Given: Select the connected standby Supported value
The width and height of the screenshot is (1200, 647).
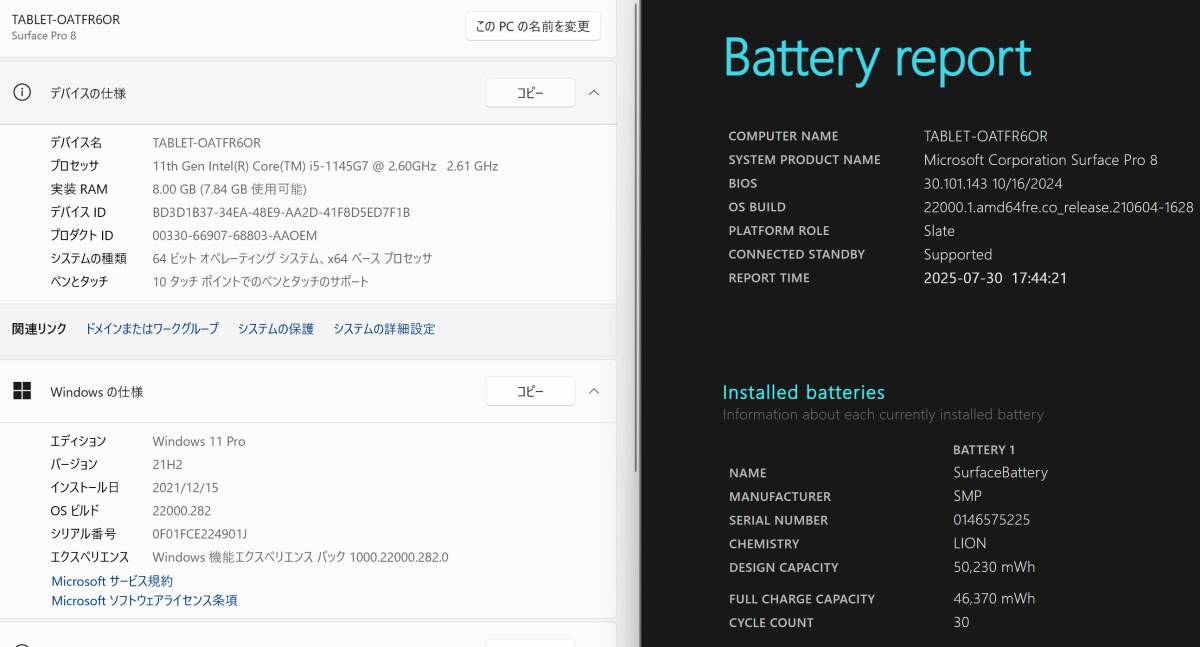Looking at the screenshot, I should [958, 254].
